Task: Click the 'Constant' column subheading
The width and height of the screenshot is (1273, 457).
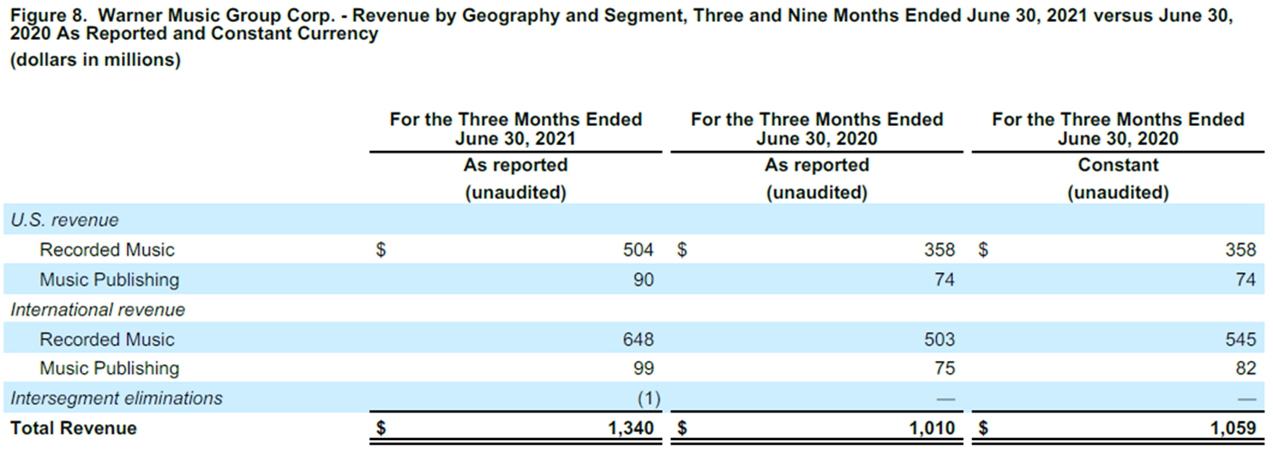Action: pyautogui.click(x=1117, y=165)
